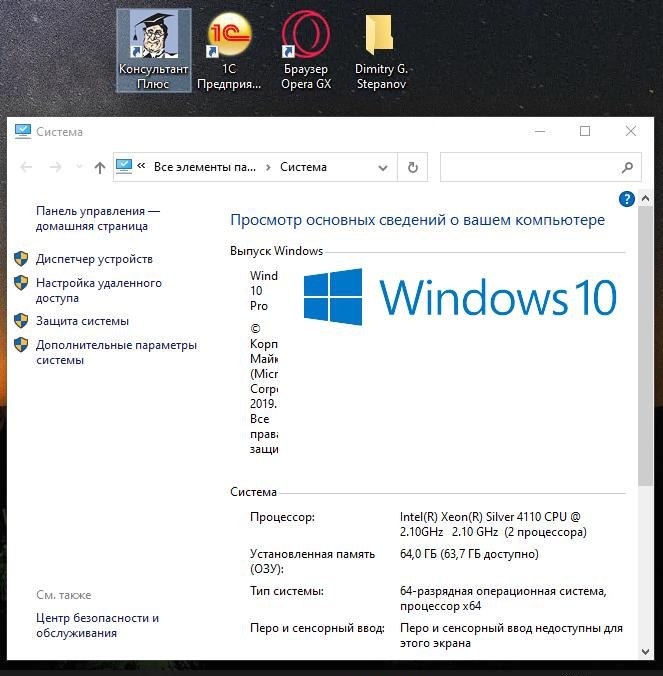Image resolution: width=663 pixels, height=676 pixels.
Task: Click the Windows 10 logo image
Action: pos(460,297)
